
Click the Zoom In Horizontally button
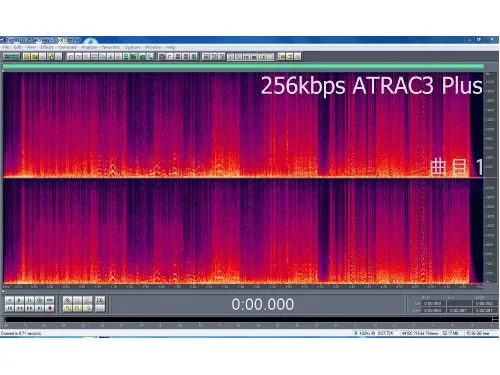(67, 300)
